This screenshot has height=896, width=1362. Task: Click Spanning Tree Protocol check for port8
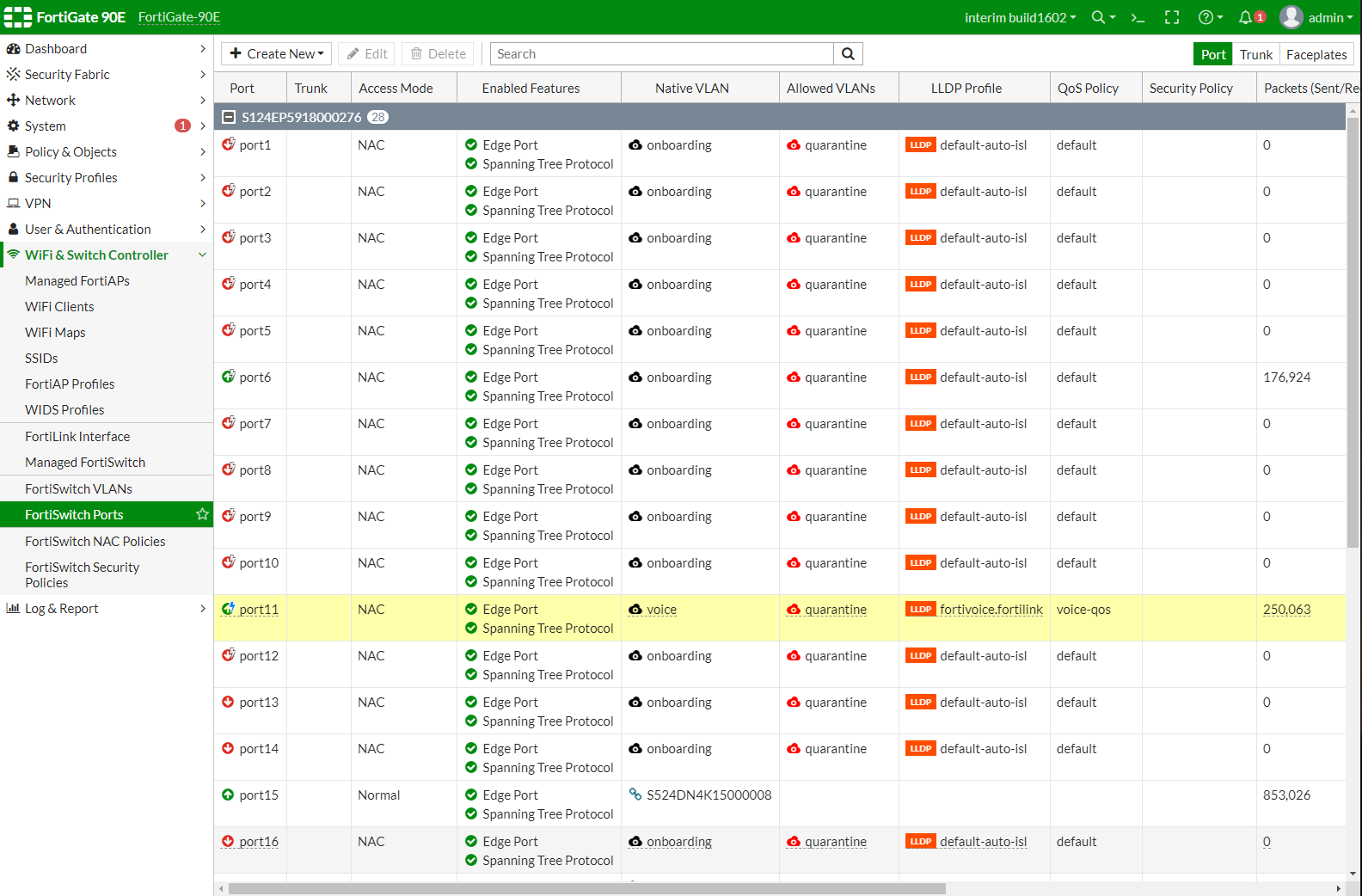click(x=471, y=488)
